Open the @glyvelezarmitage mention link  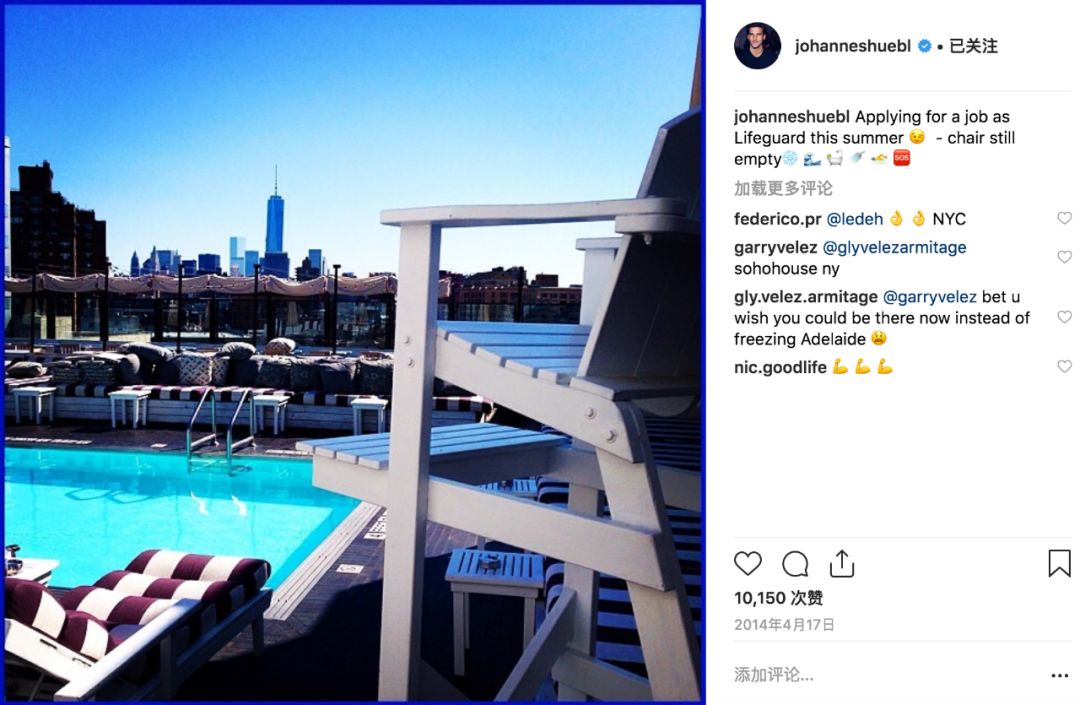pos(894,247)
